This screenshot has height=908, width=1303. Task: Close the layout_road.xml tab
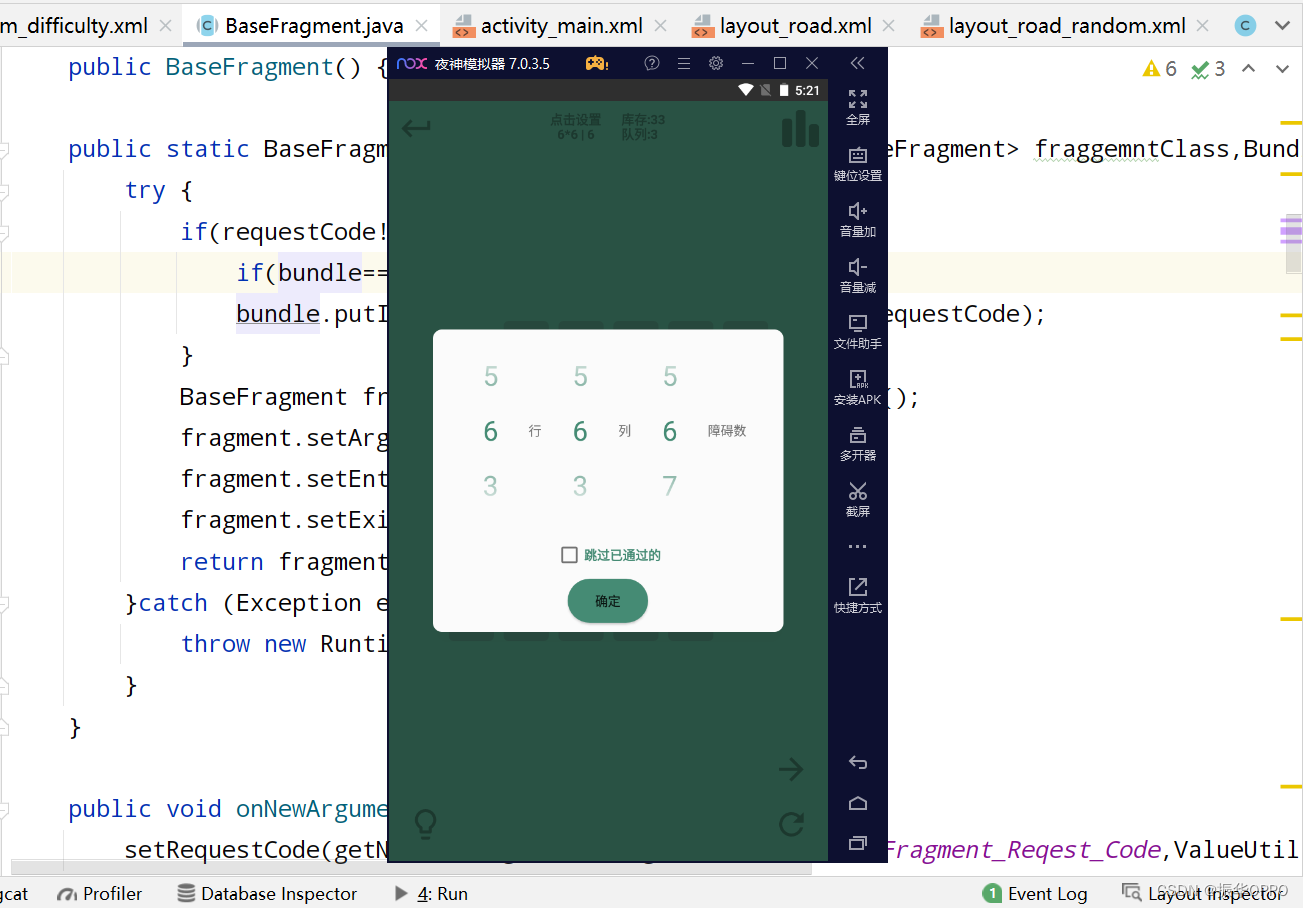coord(891,27)
